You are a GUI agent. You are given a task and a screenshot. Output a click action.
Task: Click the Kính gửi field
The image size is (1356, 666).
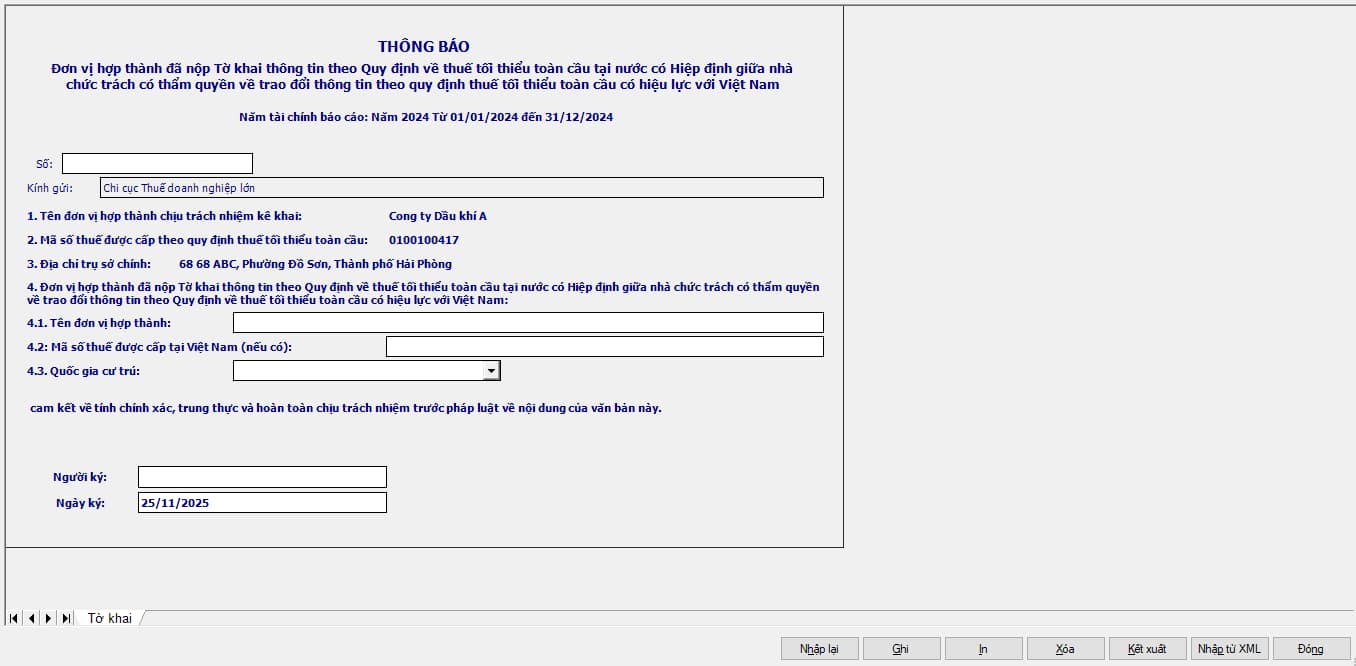click(462, 187)
